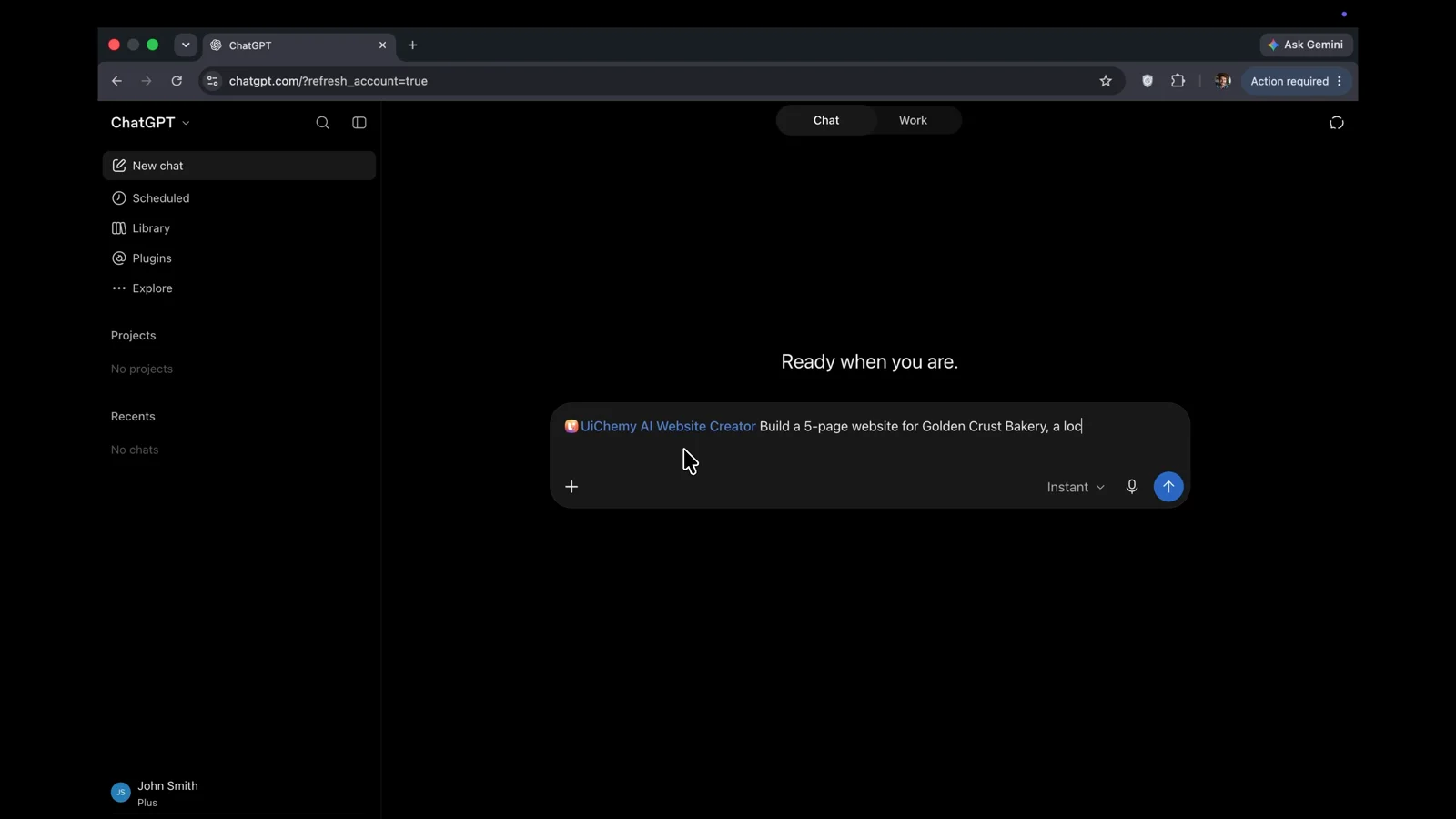Close the ChatGPT browser tab
This screenshot has height=819, width=1456.
click(382, 45)
